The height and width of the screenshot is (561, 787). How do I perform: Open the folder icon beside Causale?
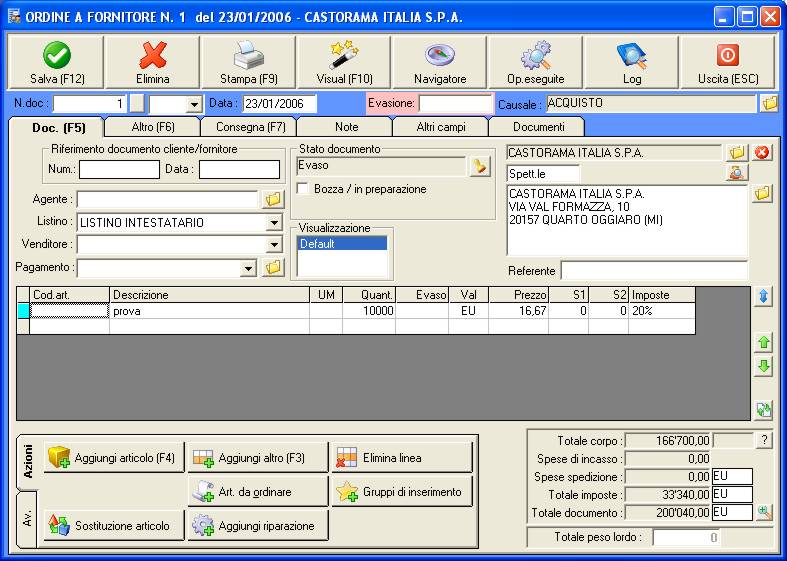(x=768, y=104)
